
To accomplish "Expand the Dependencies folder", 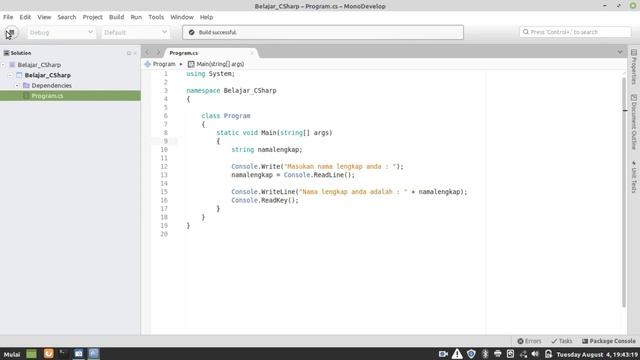I will click(x=17, y=86).
